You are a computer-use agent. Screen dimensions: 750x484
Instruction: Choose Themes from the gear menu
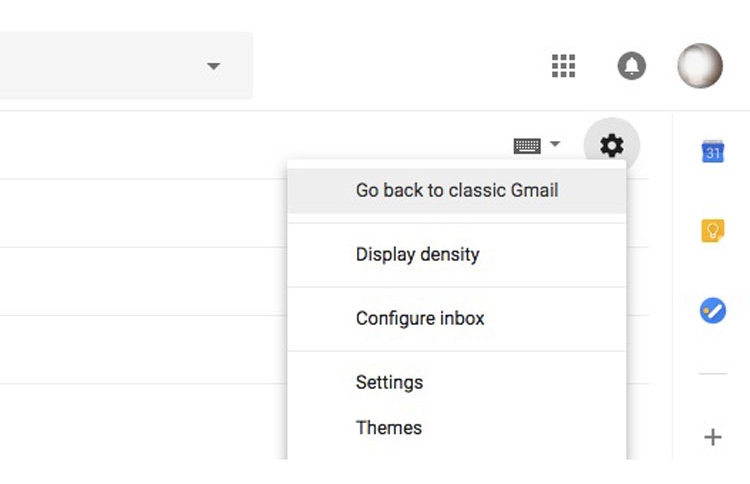388,427
